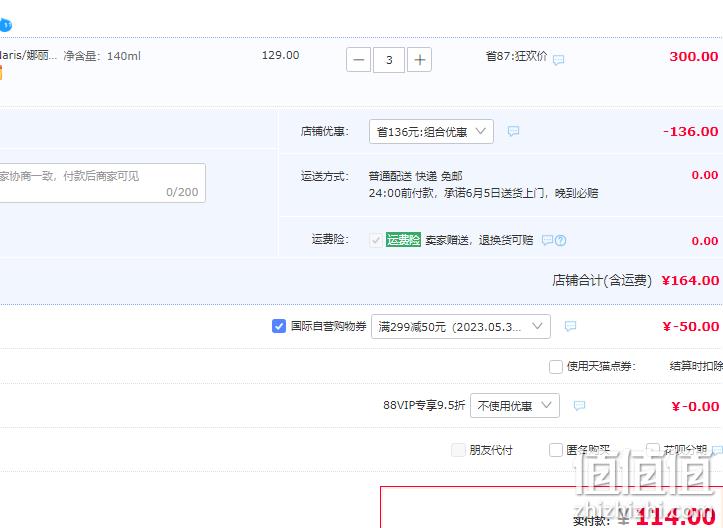This screenshot has height=528, width=723.
Task: Click the 300.00 item subtotal
Action: pos(693,57)
